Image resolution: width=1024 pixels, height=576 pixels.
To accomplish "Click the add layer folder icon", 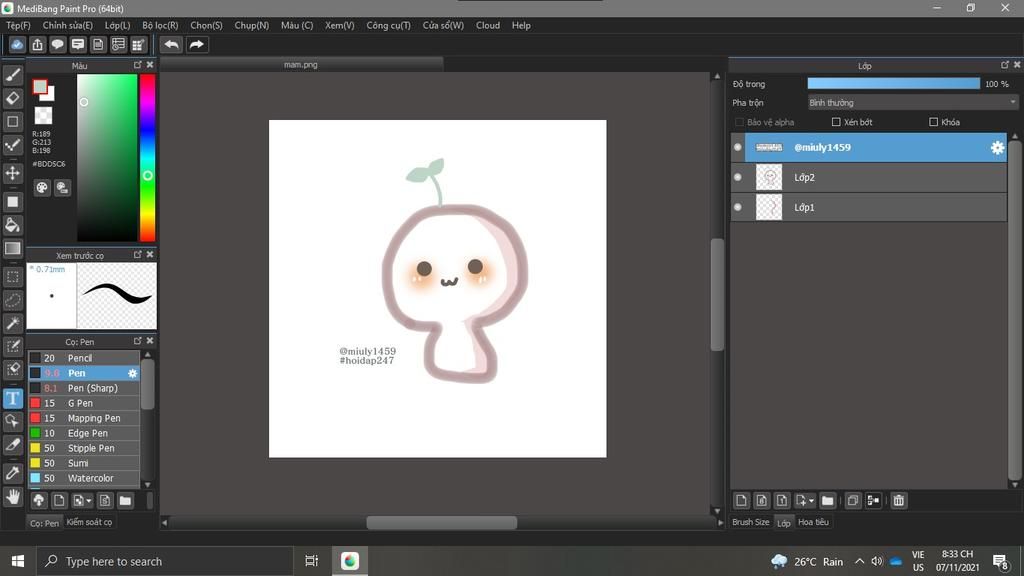I will pyautogui.click(x=827, y=501).
